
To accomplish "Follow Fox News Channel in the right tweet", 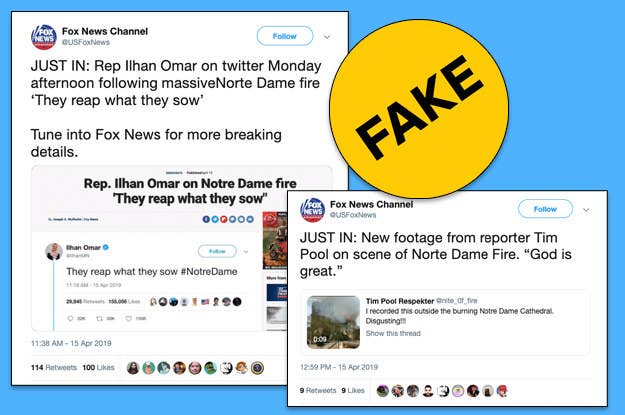I will [545, 209].
